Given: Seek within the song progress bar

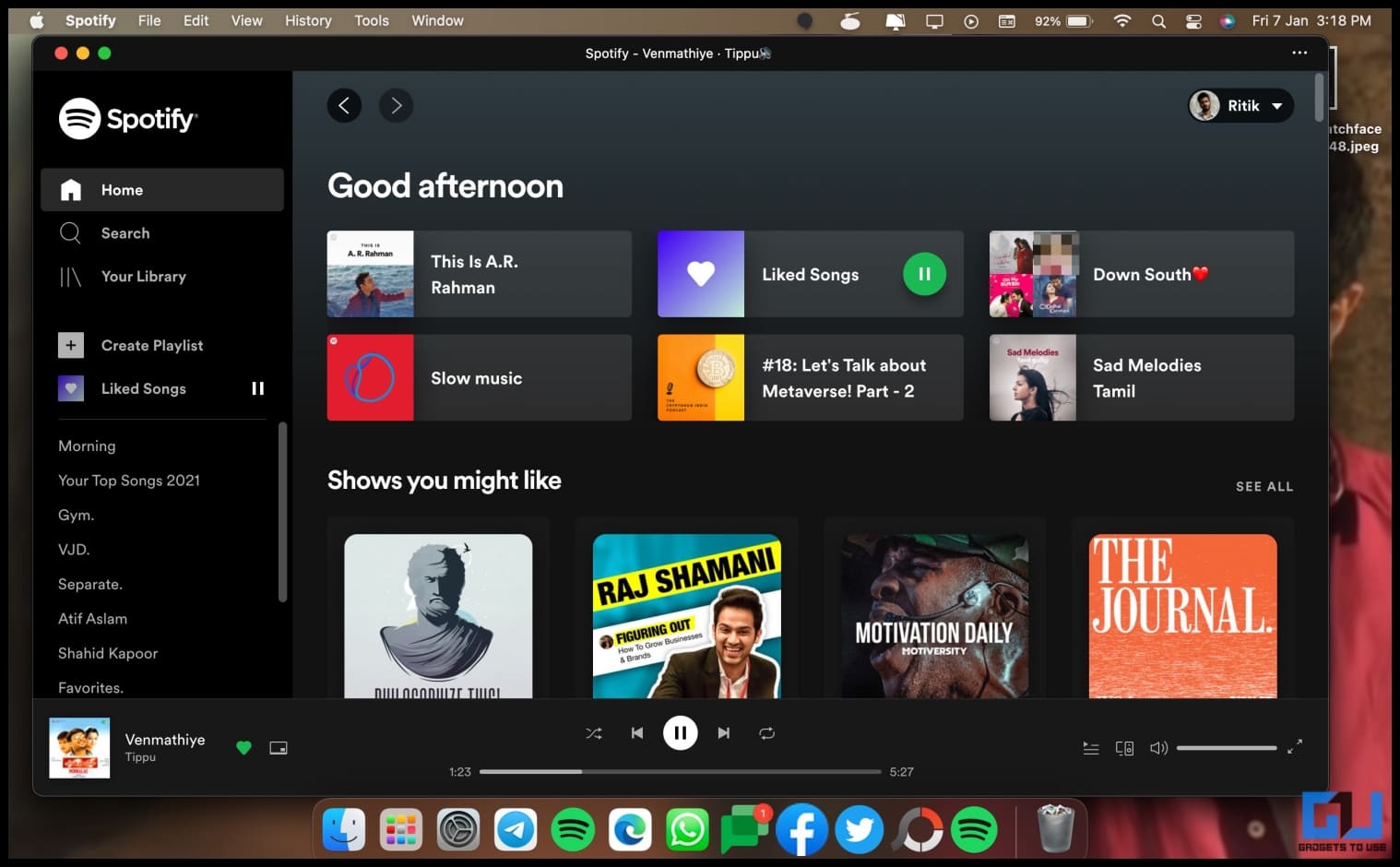Looking at the screenshot, I should pyautogui.click(x=680, y=771).
